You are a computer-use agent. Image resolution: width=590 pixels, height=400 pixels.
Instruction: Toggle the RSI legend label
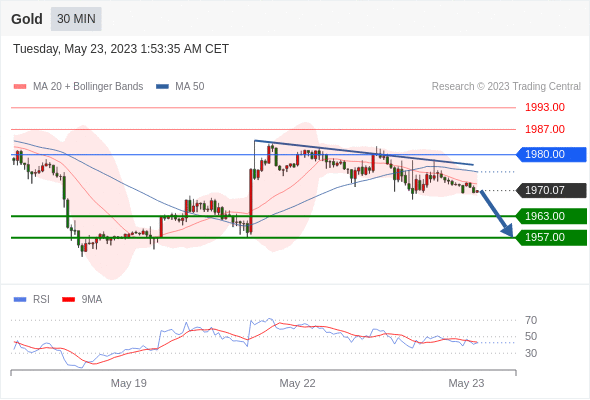[41, 300]
